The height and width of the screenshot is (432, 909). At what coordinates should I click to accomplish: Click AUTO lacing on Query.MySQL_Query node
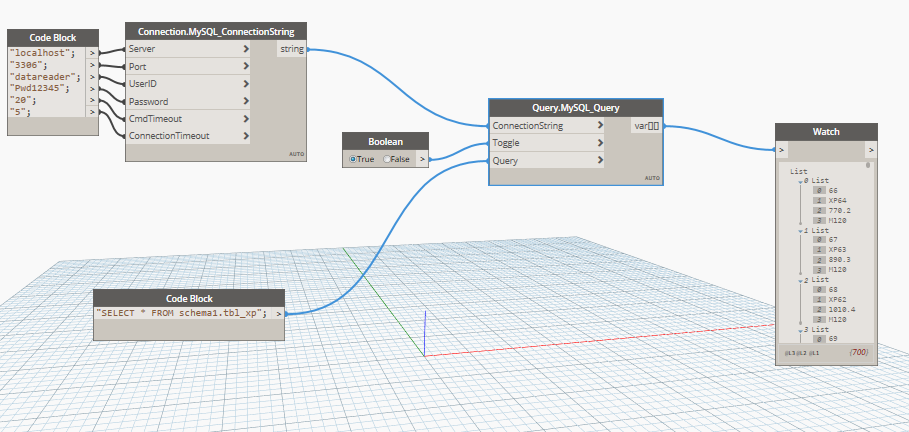click(653, 178)
